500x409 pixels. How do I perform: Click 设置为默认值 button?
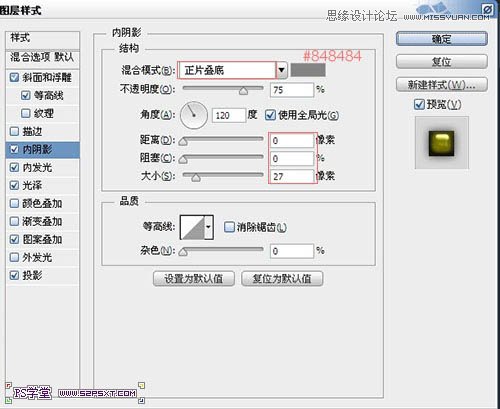coord(194,279)
